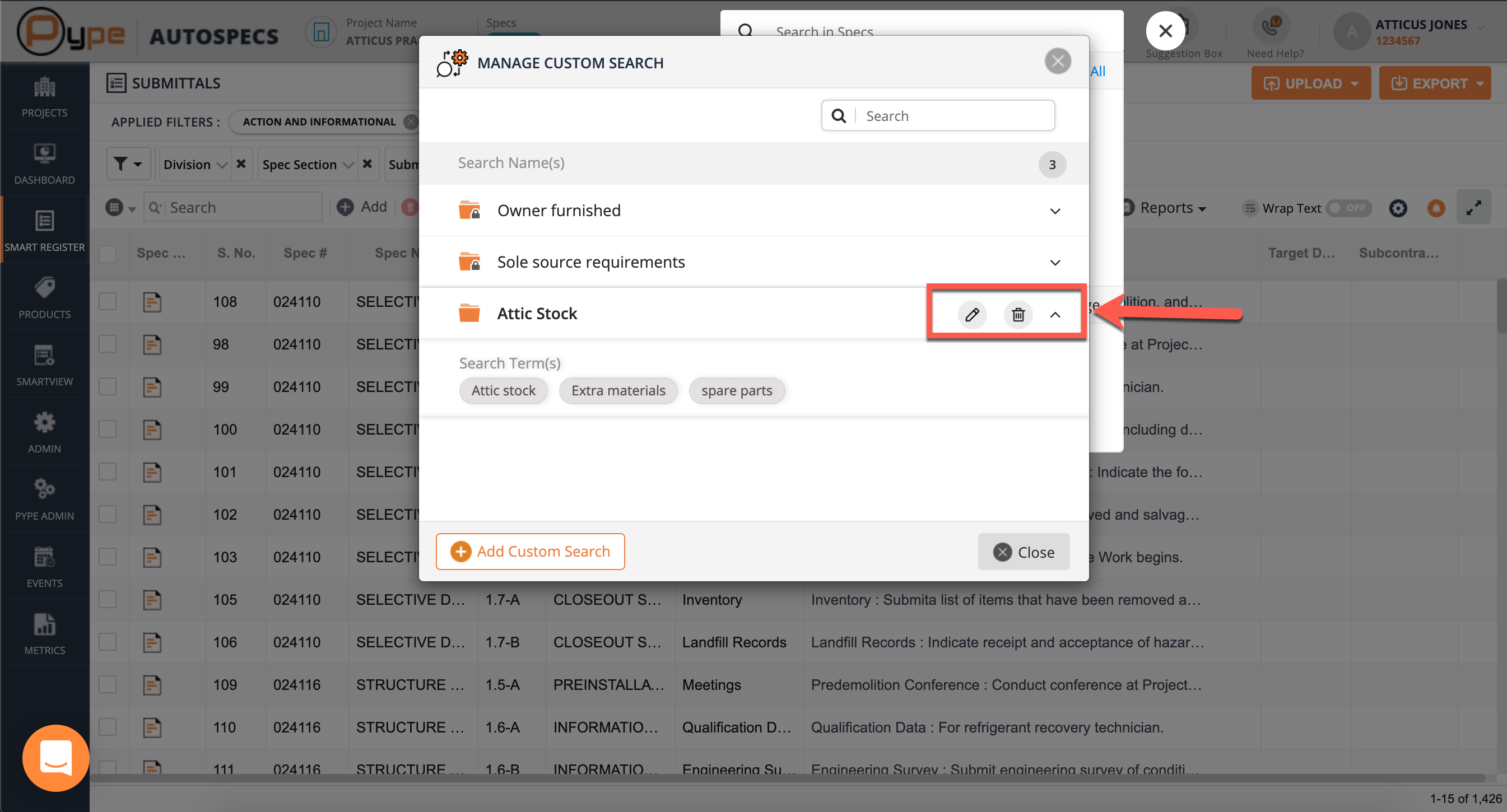
Task: Click the grid settings gear icon
Action: [x=1398, y=208]
